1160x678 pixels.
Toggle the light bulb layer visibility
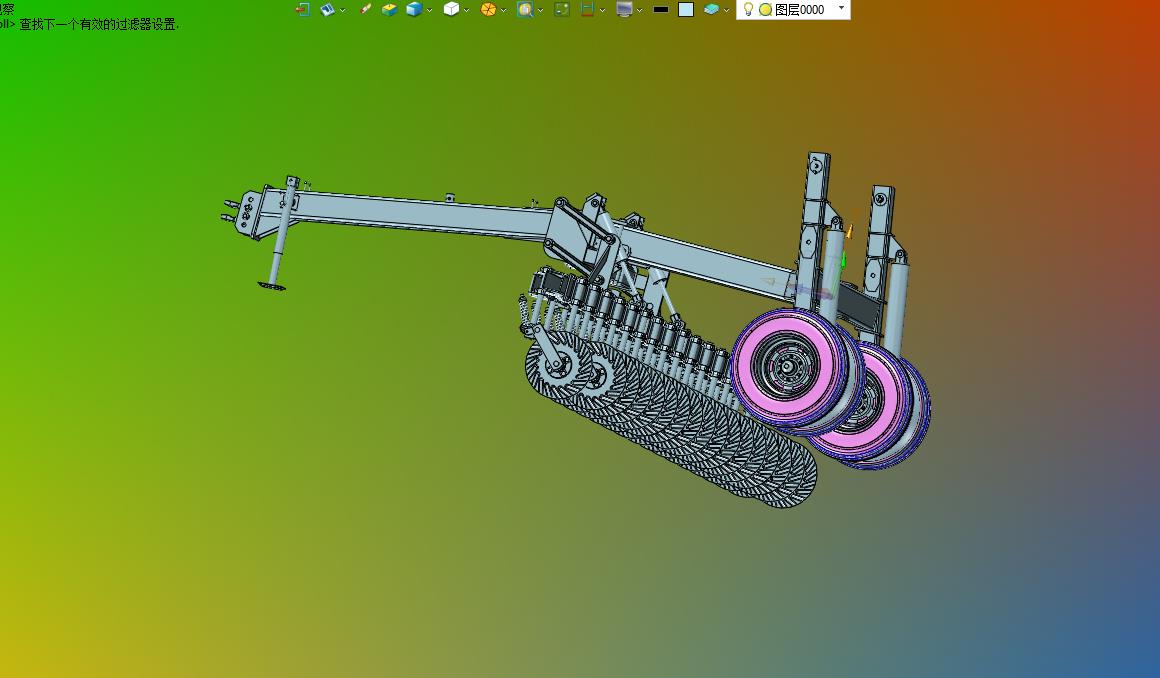748,10
